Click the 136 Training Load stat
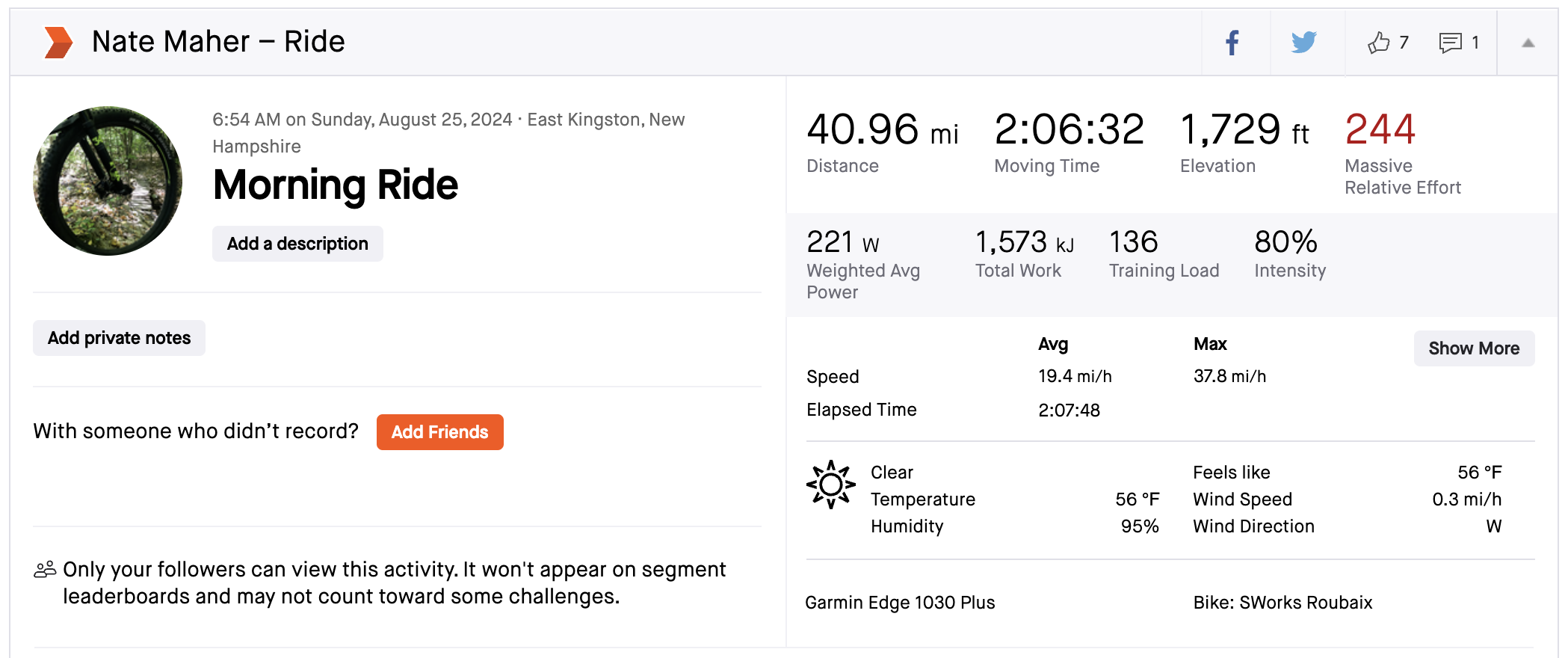Viewport: 1568px width, 658px height. [x=1133, y=242]
